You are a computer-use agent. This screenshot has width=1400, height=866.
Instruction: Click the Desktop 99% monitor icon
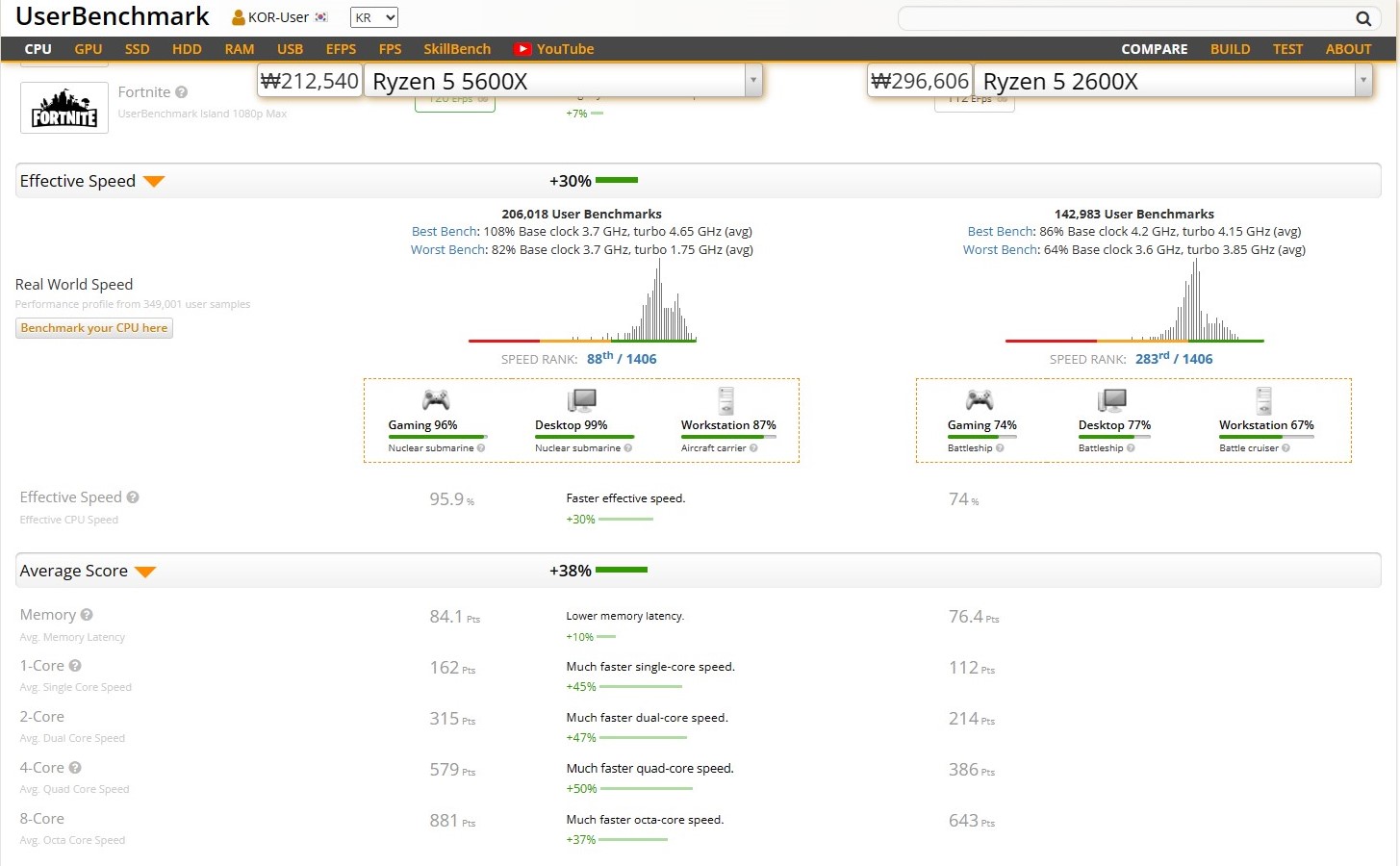[x=582, y=399]
